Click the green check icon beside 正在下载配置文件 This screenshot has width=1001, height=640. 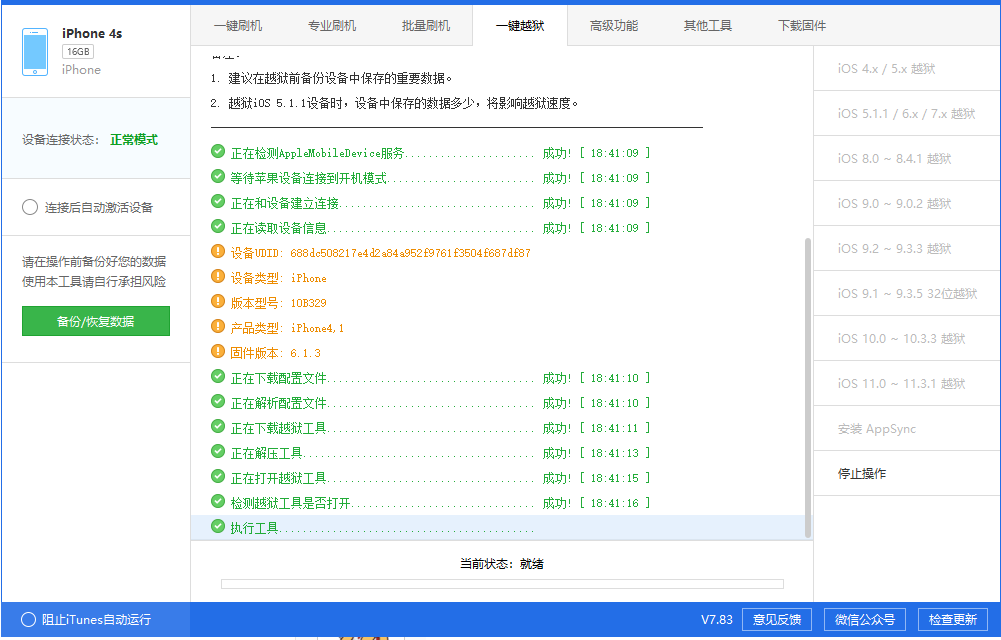coord(218,376)
